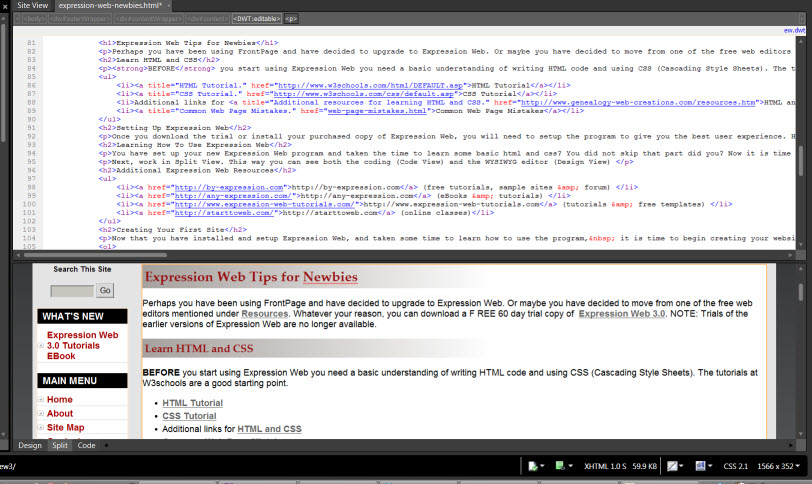Image resolution: width=812 pixels, height=484 pixels.
Task: Click the design pane vertical scrollbar thumb
Action: click(801, 291)
